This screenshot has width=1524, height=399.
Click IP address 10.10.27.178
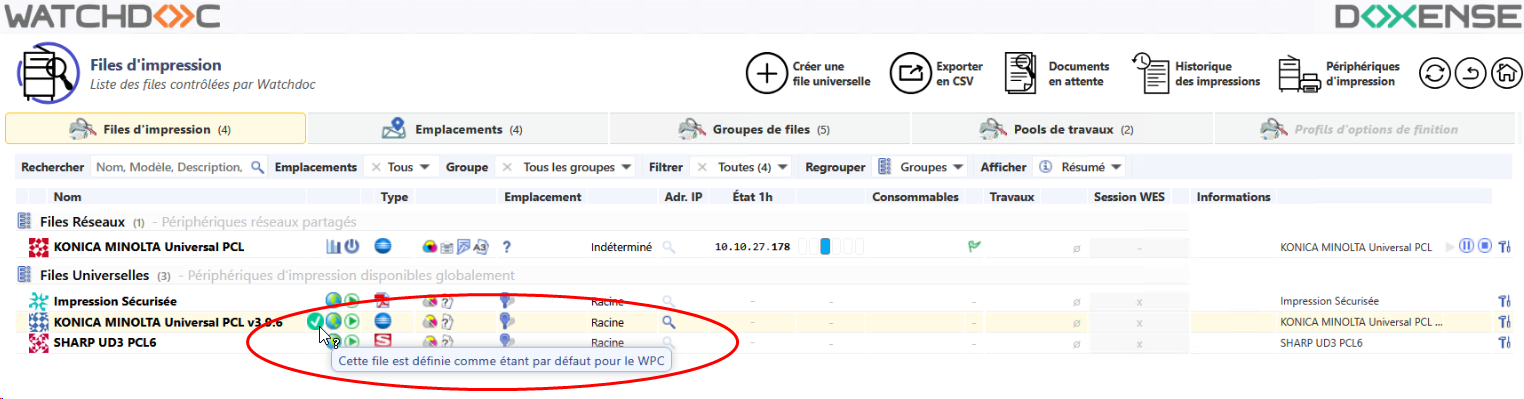tap(752, 247)
